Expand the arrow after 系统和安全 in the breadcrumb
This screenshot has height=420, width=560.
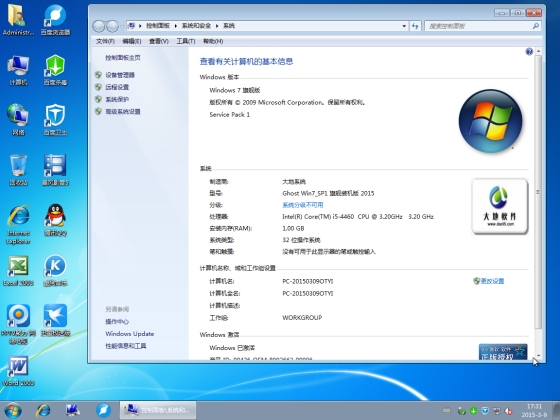pos(217,26)
